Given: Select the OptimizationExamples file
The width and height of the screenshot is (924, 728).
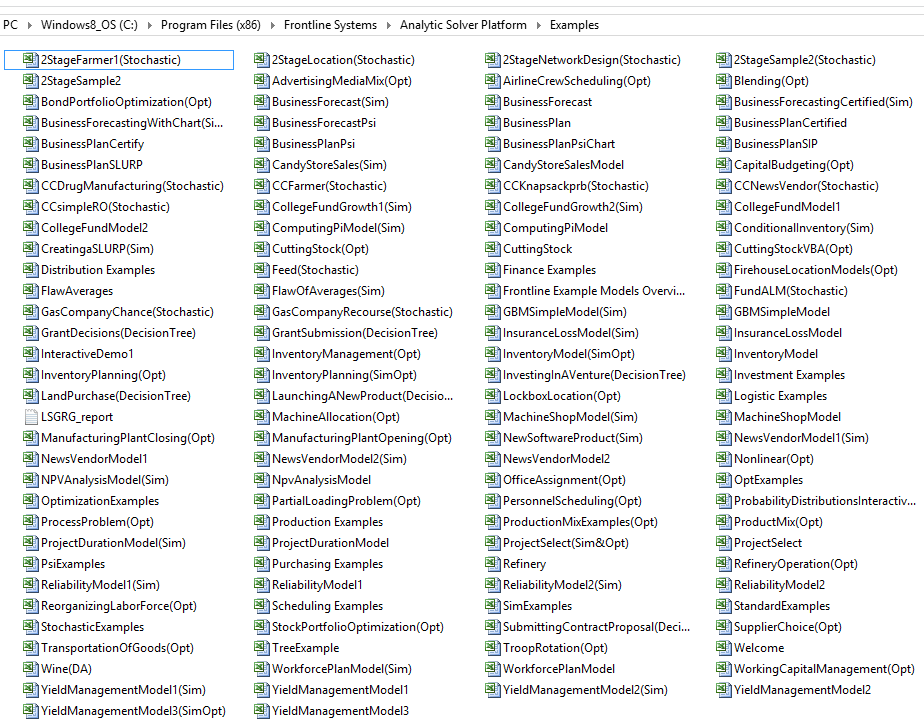Looking at the screenshot, I should coord(99,501).
